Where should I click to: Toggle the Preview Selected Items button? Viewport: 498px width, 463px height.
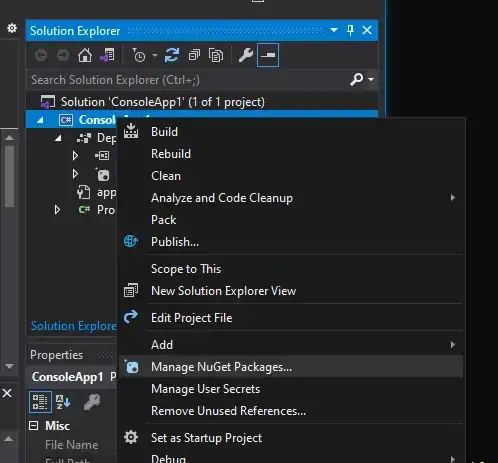(x=268, y=55)
